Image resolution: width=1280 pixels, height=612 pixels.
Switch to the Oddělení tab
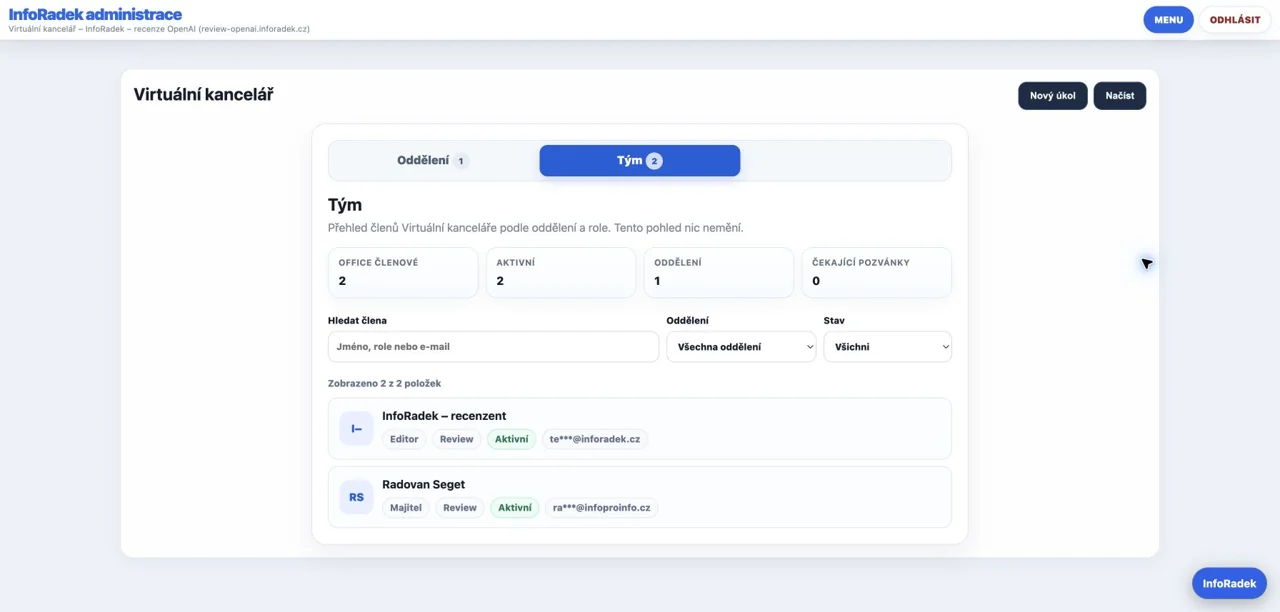(x=433, y=161)
